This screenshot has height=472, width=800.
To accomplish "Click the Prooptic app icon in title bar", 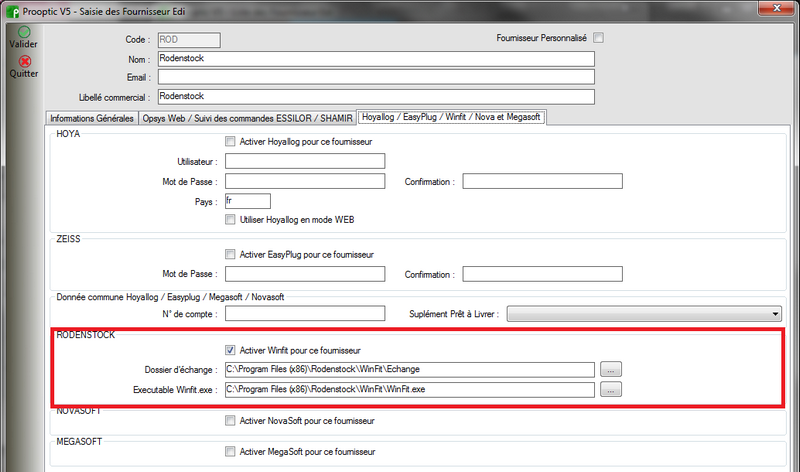I will 12,11.
